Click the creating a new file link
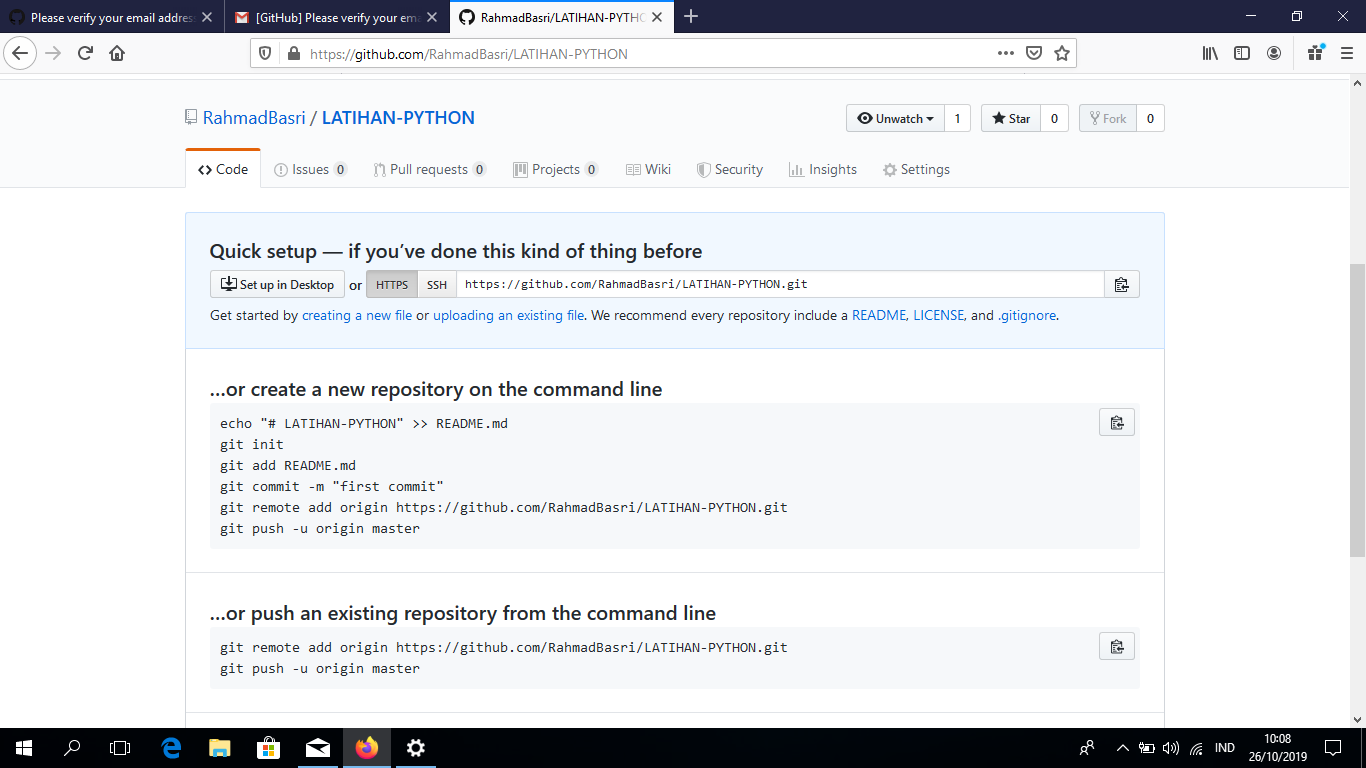The image size is (1366, 768). point(357,315)
